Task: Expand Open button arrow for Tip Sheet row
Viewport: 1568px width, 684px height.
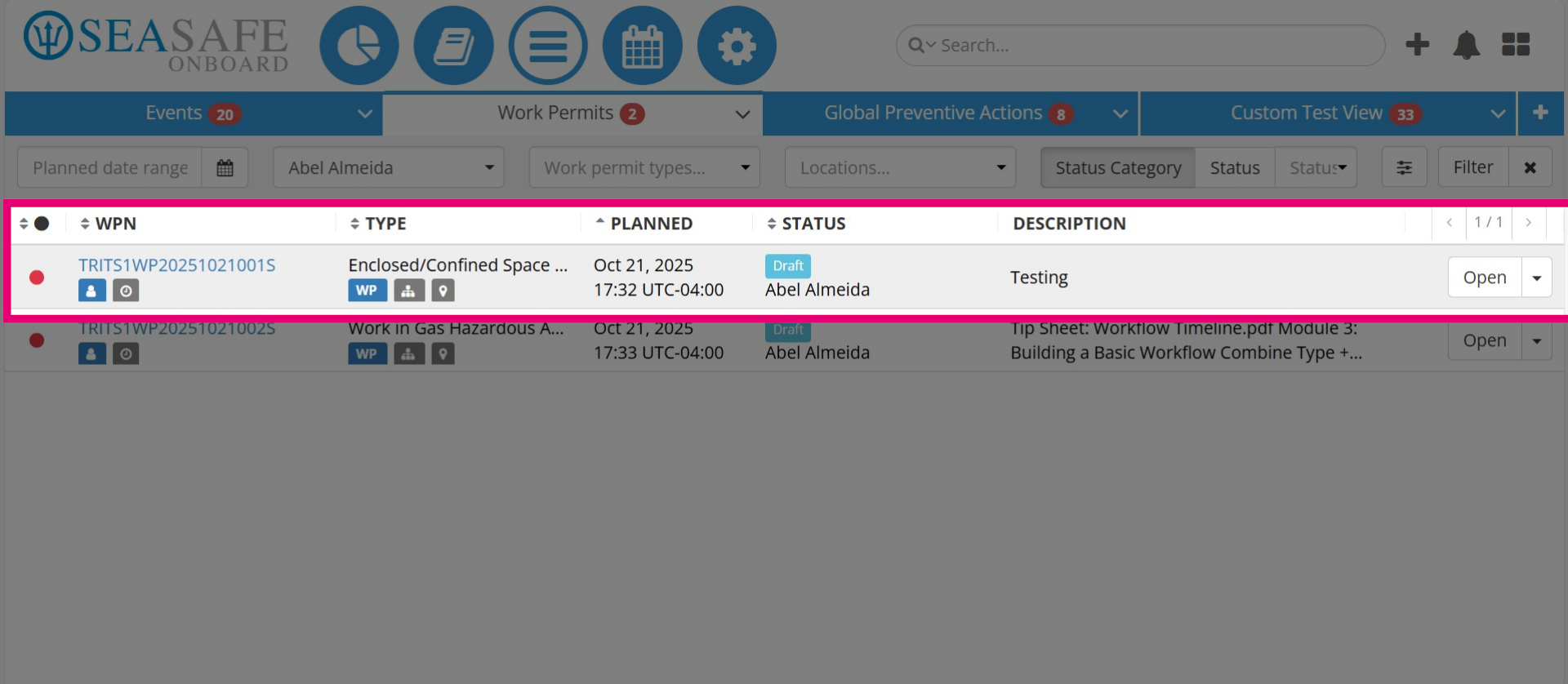Action: click(1537, 340)
